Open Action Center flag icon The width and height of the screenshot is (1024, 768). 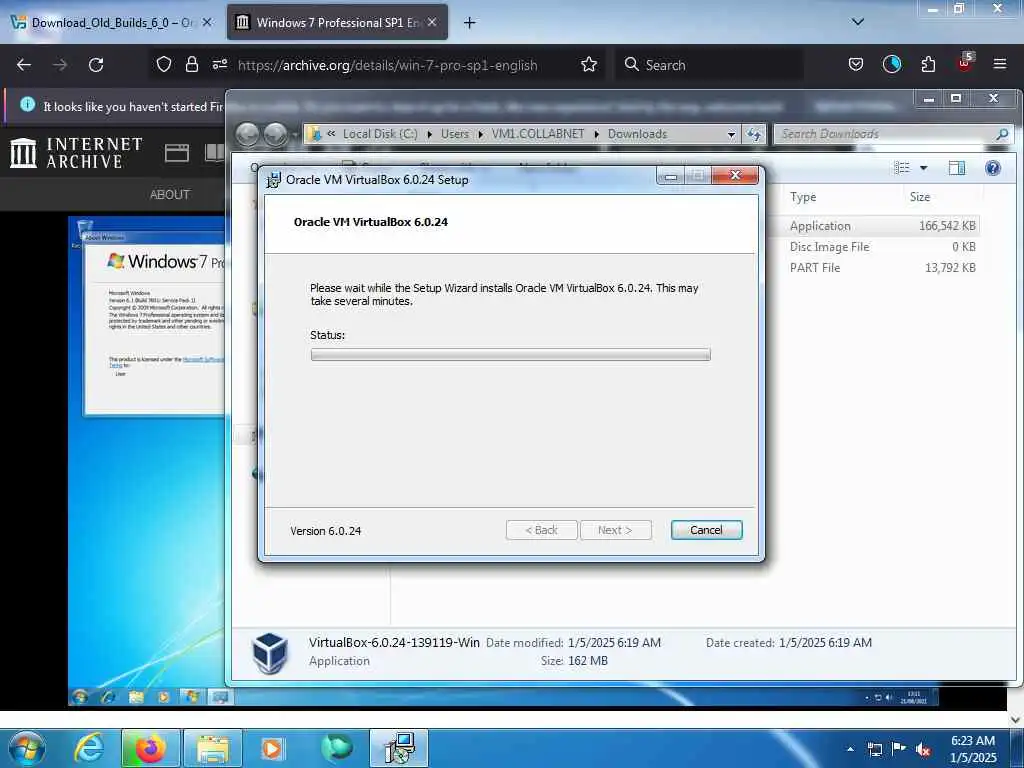point(899,749)
